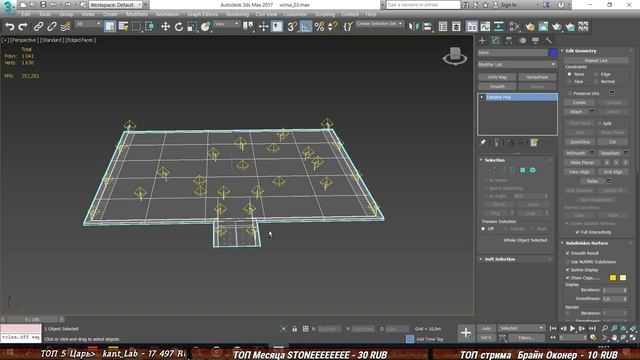Toggle Percent Snap
The height and width of the screenshot is (360, 640).
pos(319,27)
